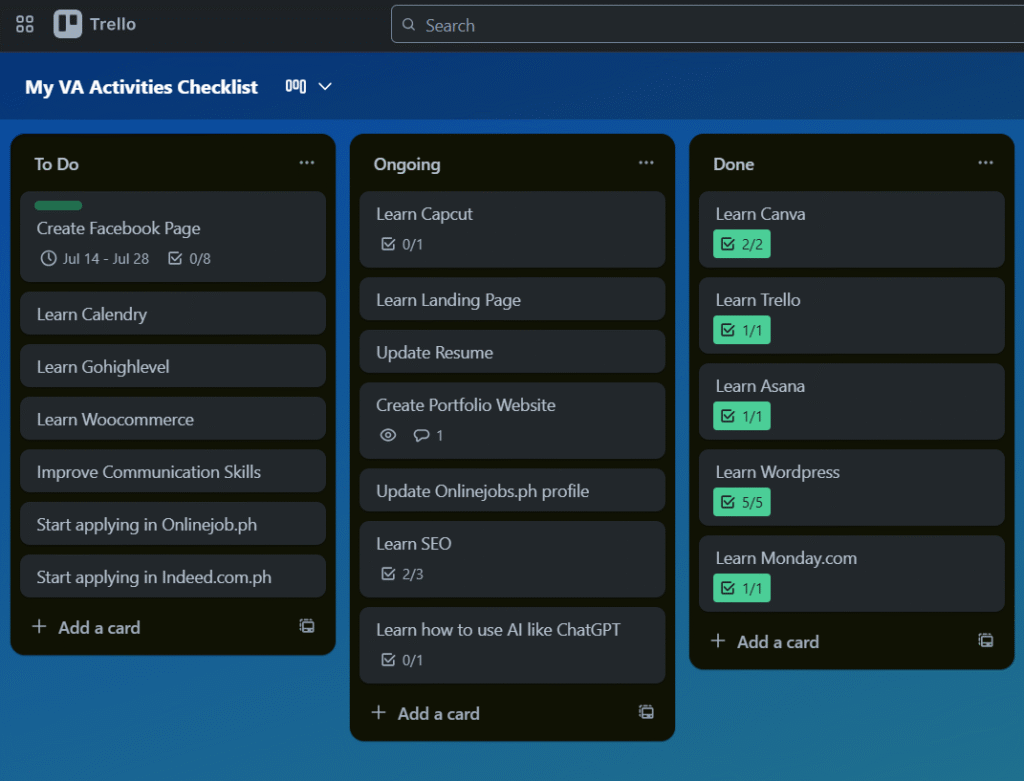
Task: Click the Ongoing list title
Action: 407,165
